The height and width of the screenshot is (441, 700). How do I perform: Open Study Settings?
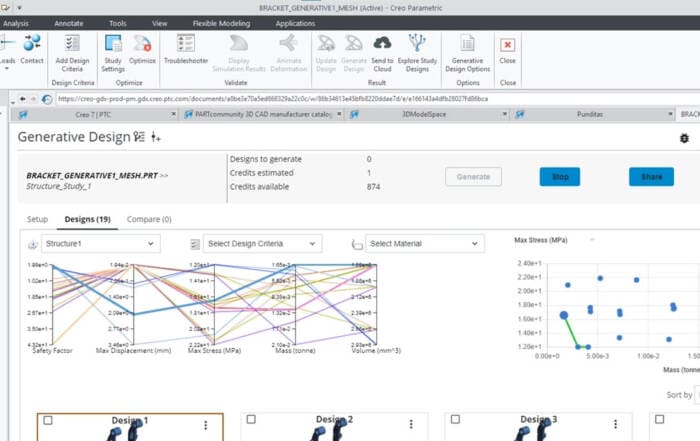coord(113,53)
